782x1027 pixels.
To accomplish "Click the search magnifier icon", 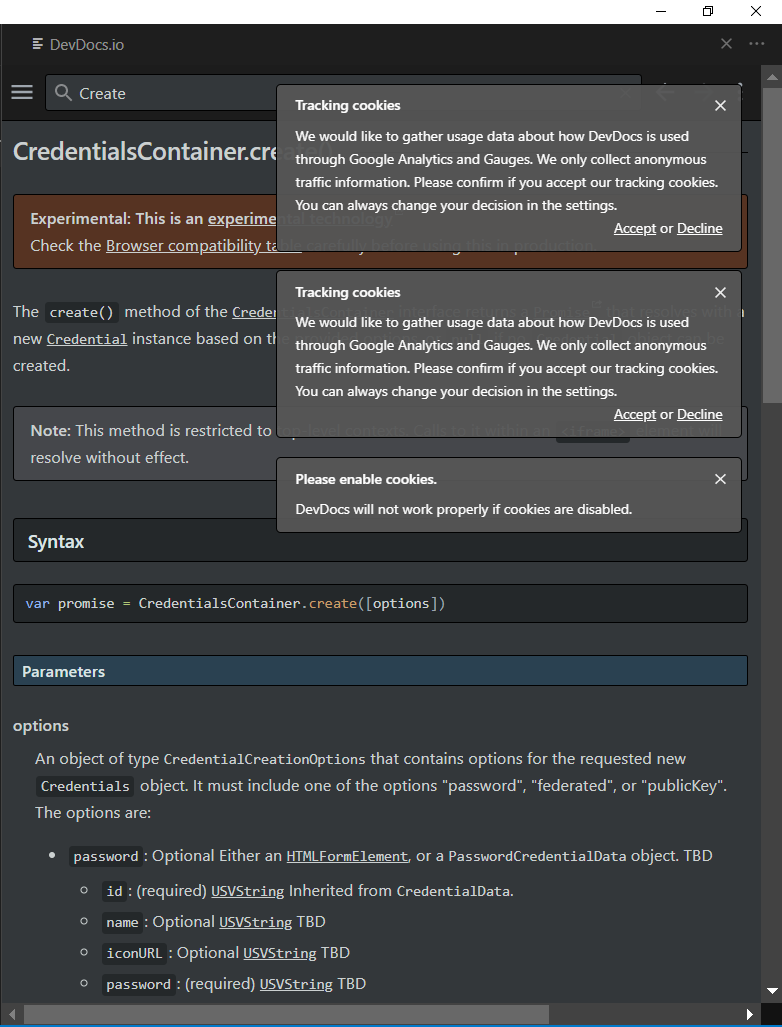I will [62, 93].
